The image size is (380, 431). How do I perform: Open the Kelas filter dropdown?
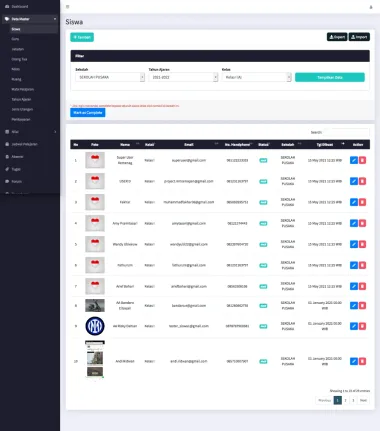pos(256,77)
